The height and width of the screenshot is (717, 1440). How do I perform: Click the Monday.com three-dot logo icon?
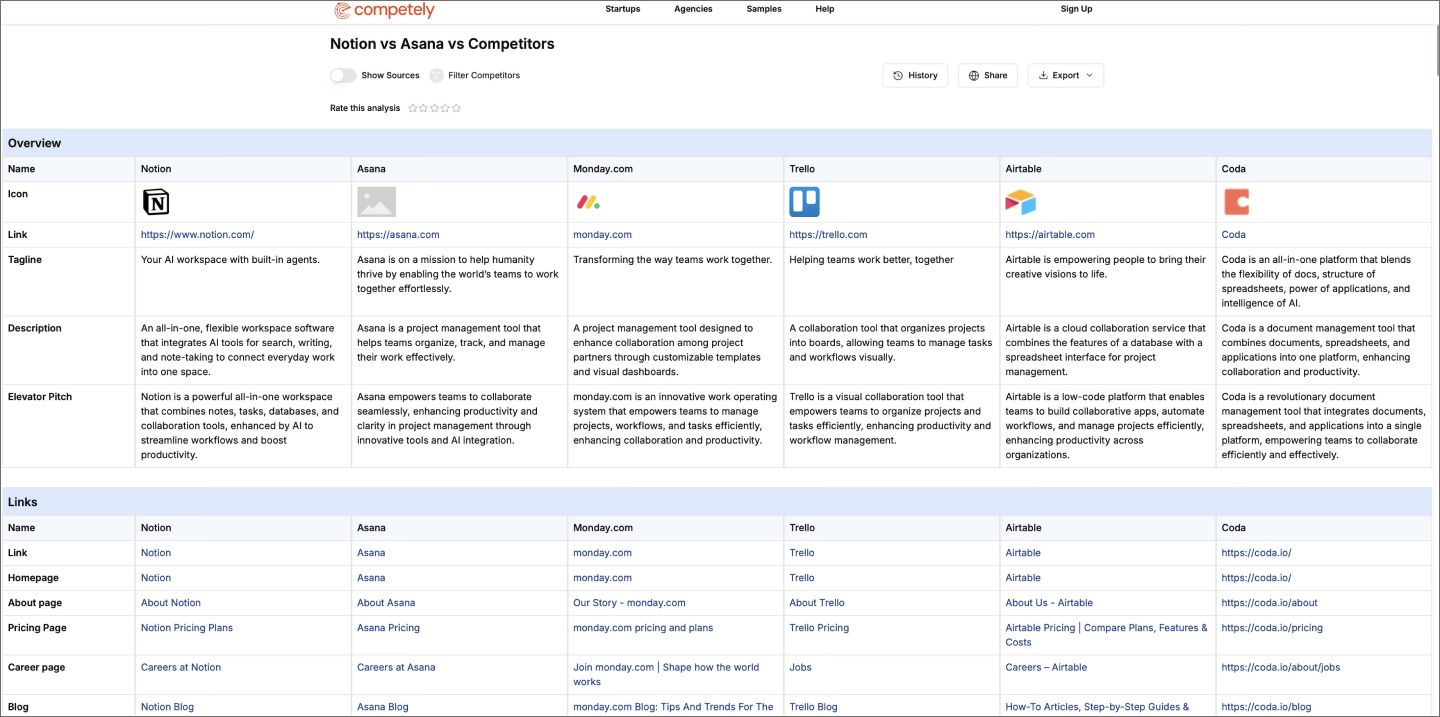(588, 201)
